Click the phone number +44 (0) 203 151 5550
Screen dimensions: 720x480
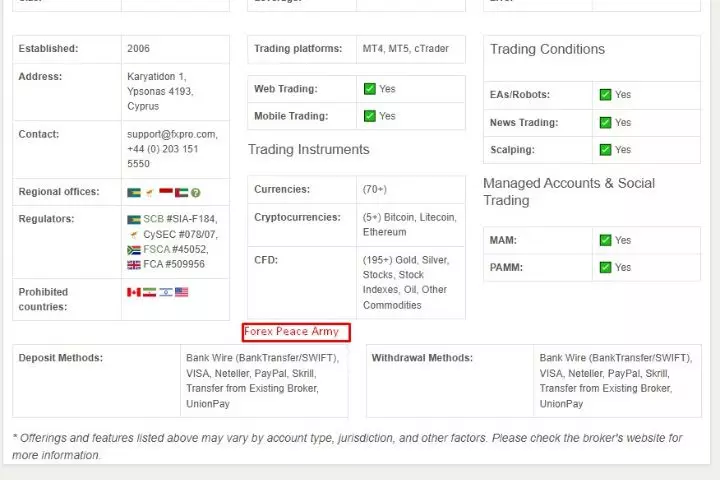pos(163,156)
